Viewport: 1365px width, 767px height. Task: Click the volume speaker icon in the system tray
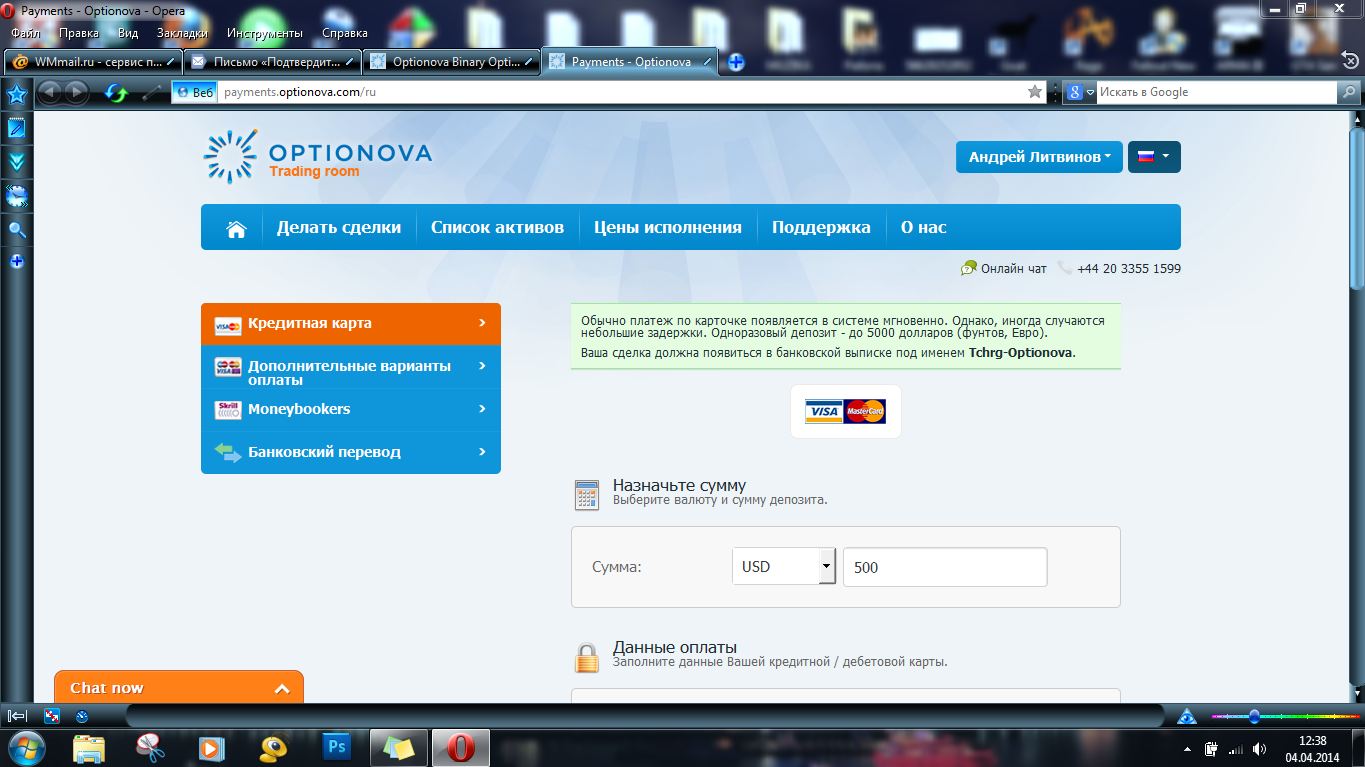coord(1258,748)
